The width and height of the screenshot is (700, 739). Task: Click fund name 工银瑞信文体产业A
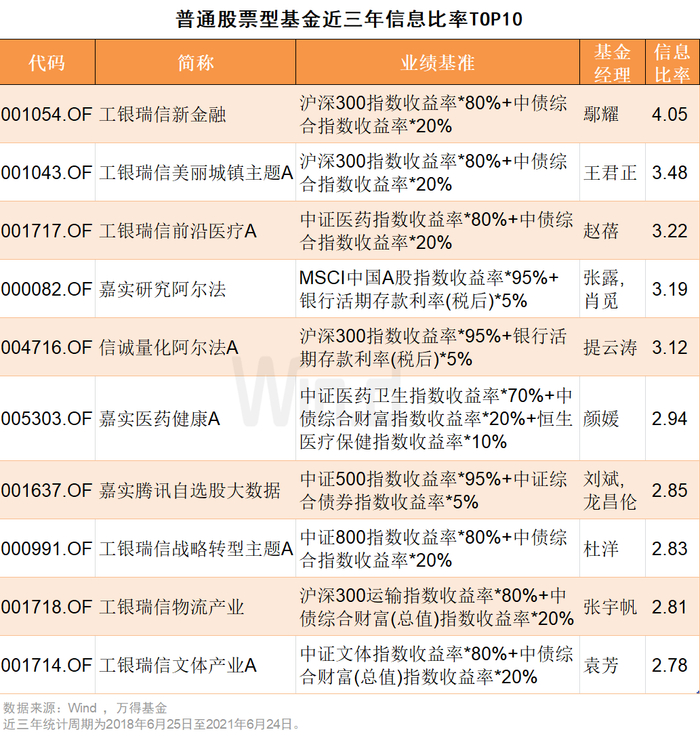(178, 665)
